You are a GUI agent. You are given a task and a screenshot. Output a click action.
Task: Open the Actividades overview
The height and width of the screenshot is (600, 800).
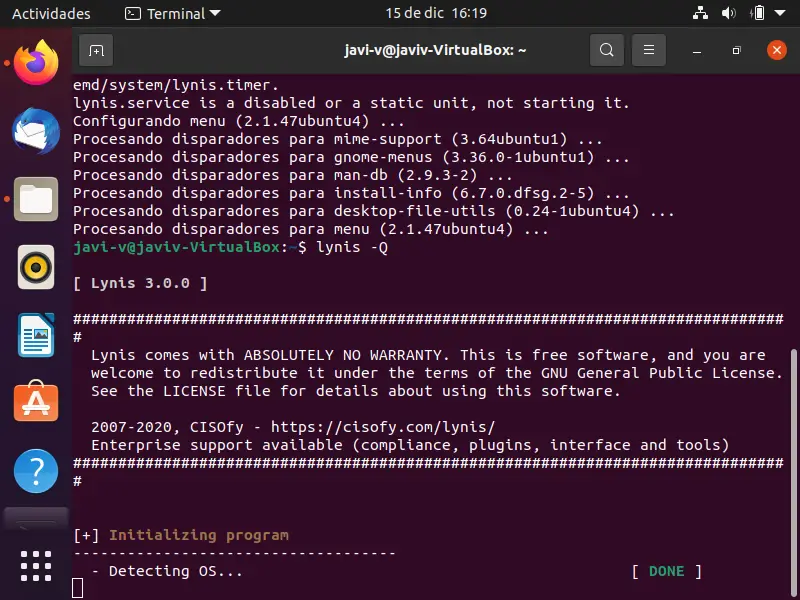pyautogui.click(x=51, y=14)
